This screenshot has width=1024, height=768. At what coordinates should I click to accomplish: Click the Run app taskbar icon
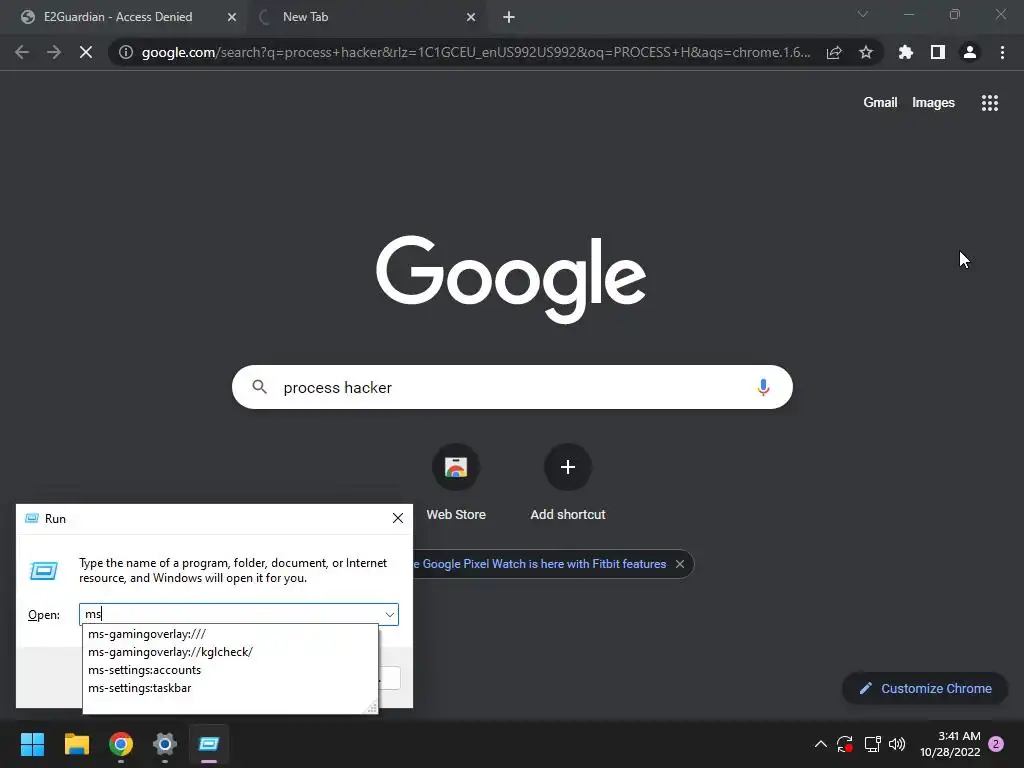point(209,744)
